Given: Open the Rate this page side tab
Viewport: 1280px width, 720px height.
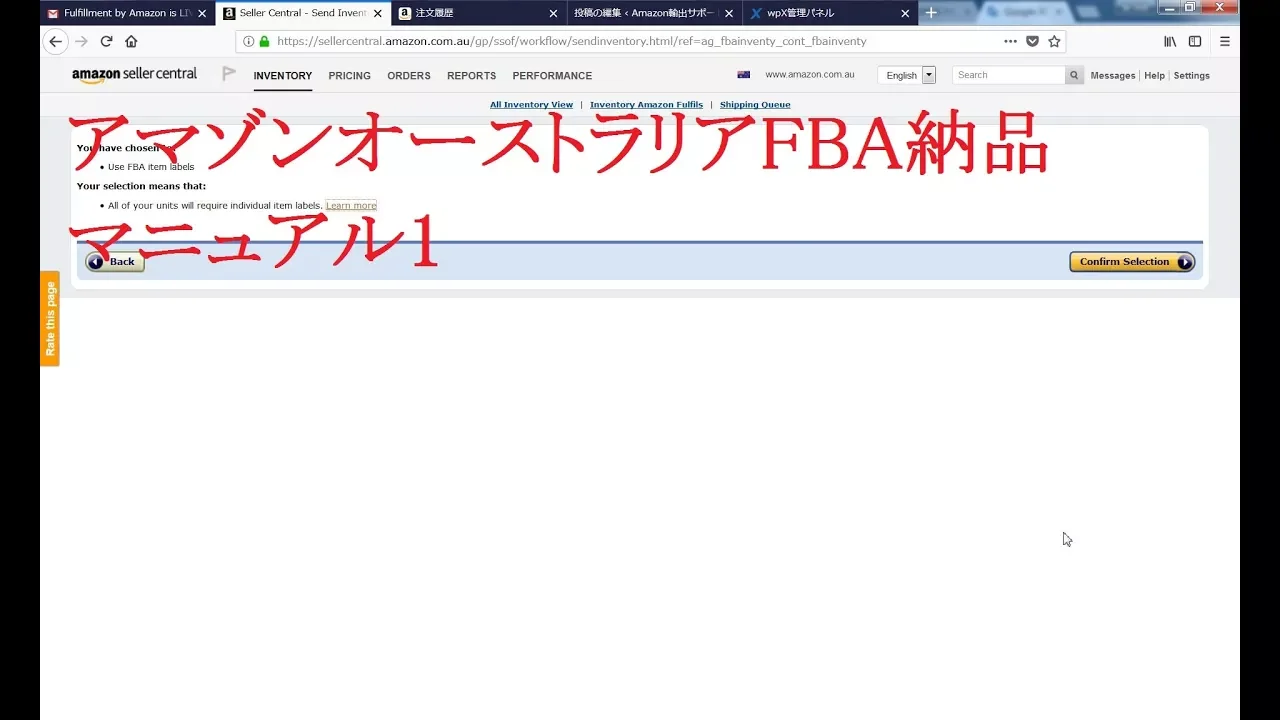Looking at the screenshot, I should pyautogui.click(x=50, y=318).
